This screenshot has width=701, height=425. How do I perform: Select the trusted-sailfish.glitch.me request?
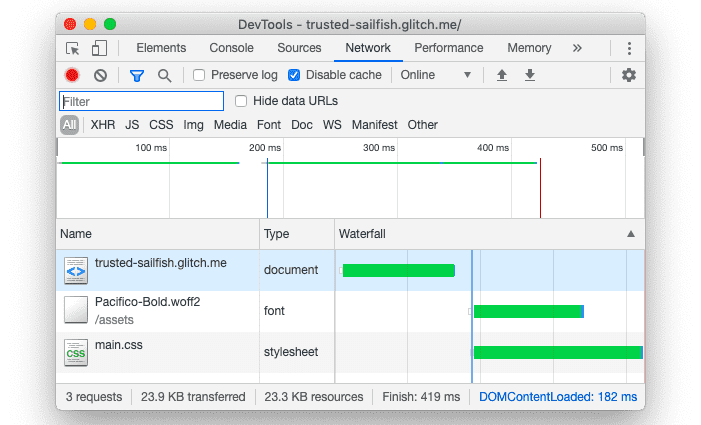pos(160,263)
